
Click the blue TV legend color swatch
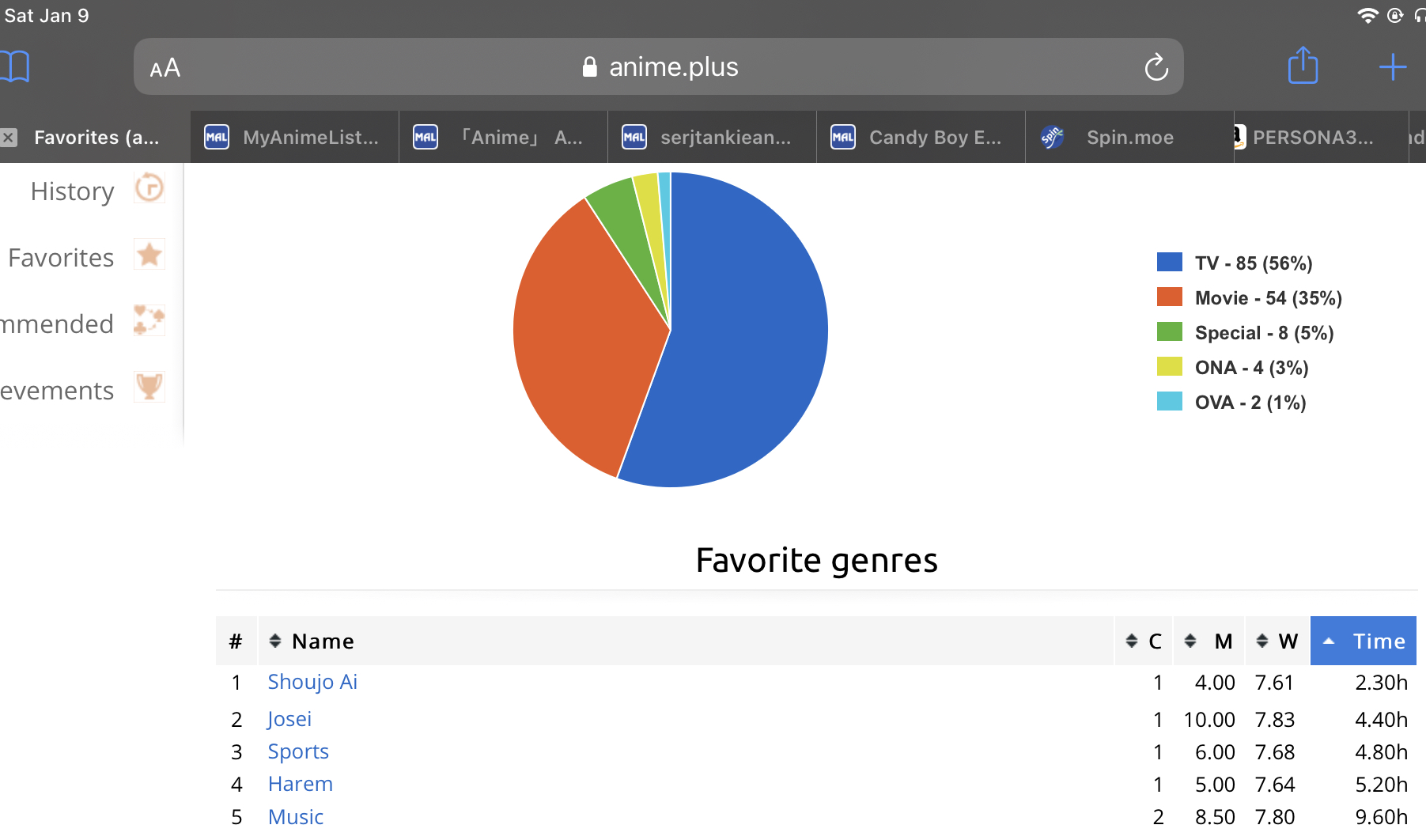1169,263
